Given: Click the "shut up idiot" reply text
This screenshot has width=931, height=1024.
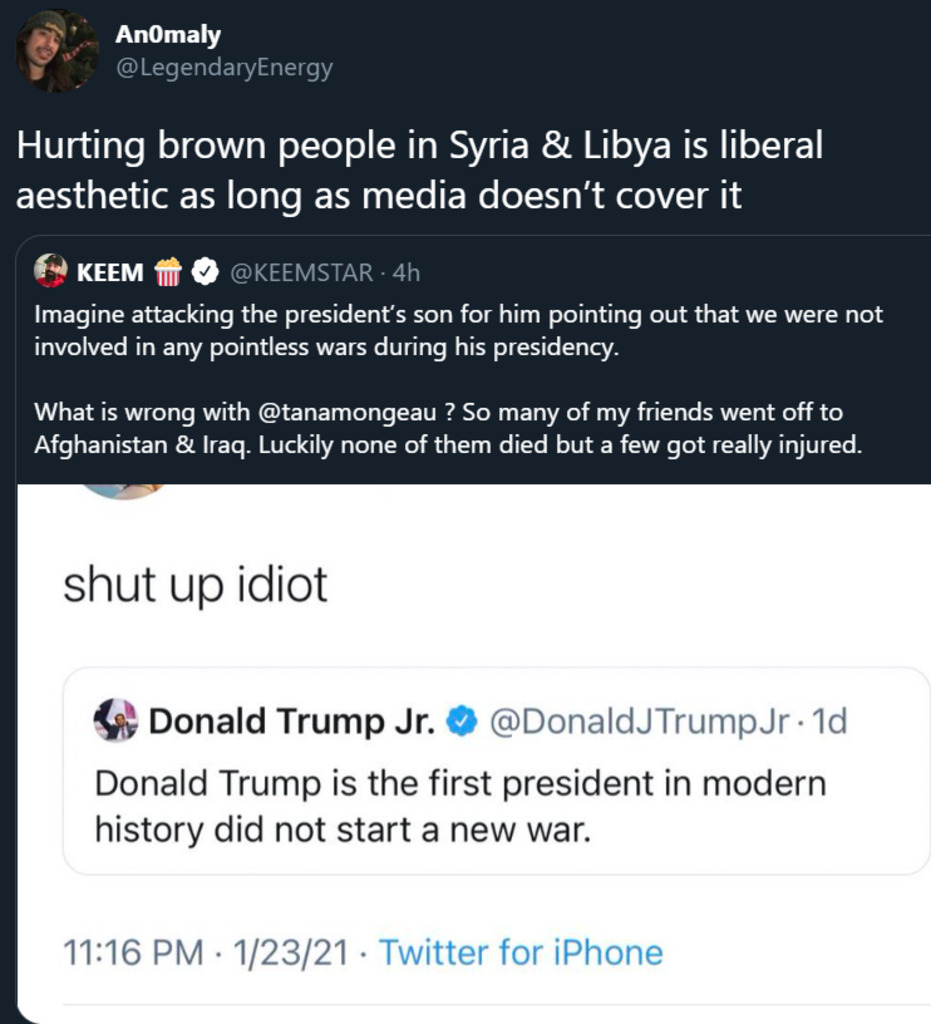Looking at the screenshot, I should [x=195, y=585].
